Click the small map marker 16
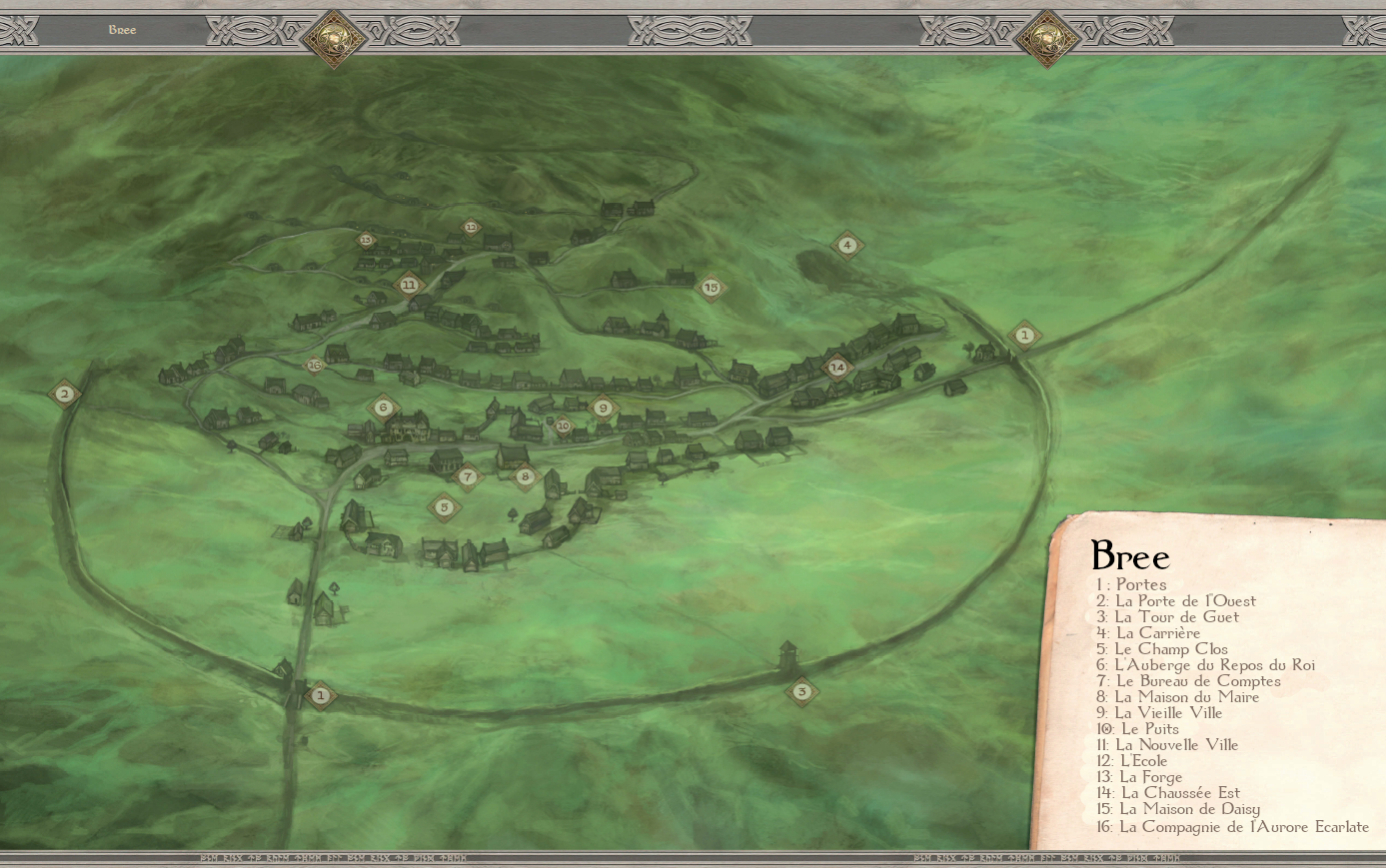The image size is (1386, 868). point(316,366)
